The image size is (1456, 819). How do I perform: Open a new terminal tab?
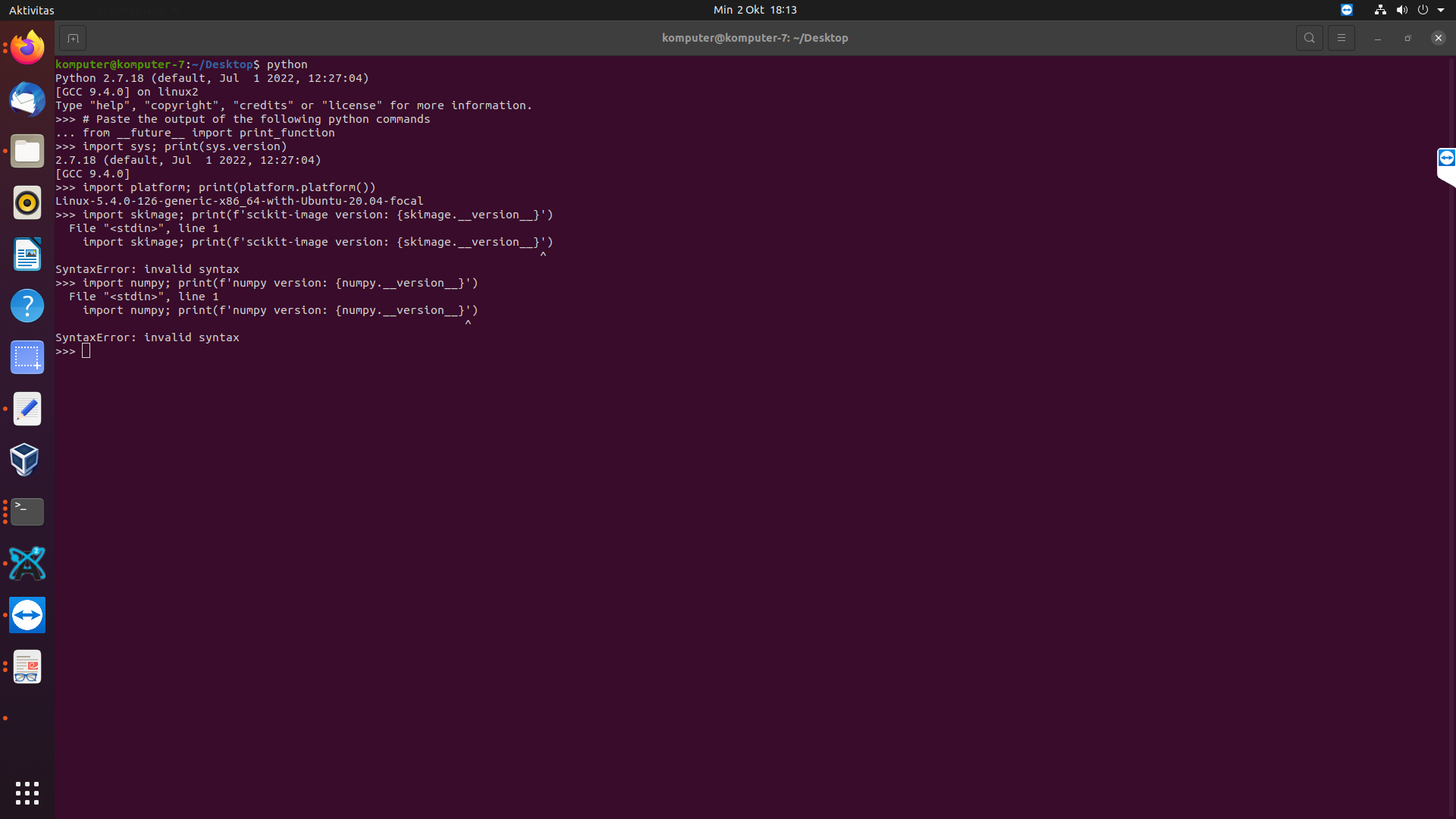(x=73, y=37)
